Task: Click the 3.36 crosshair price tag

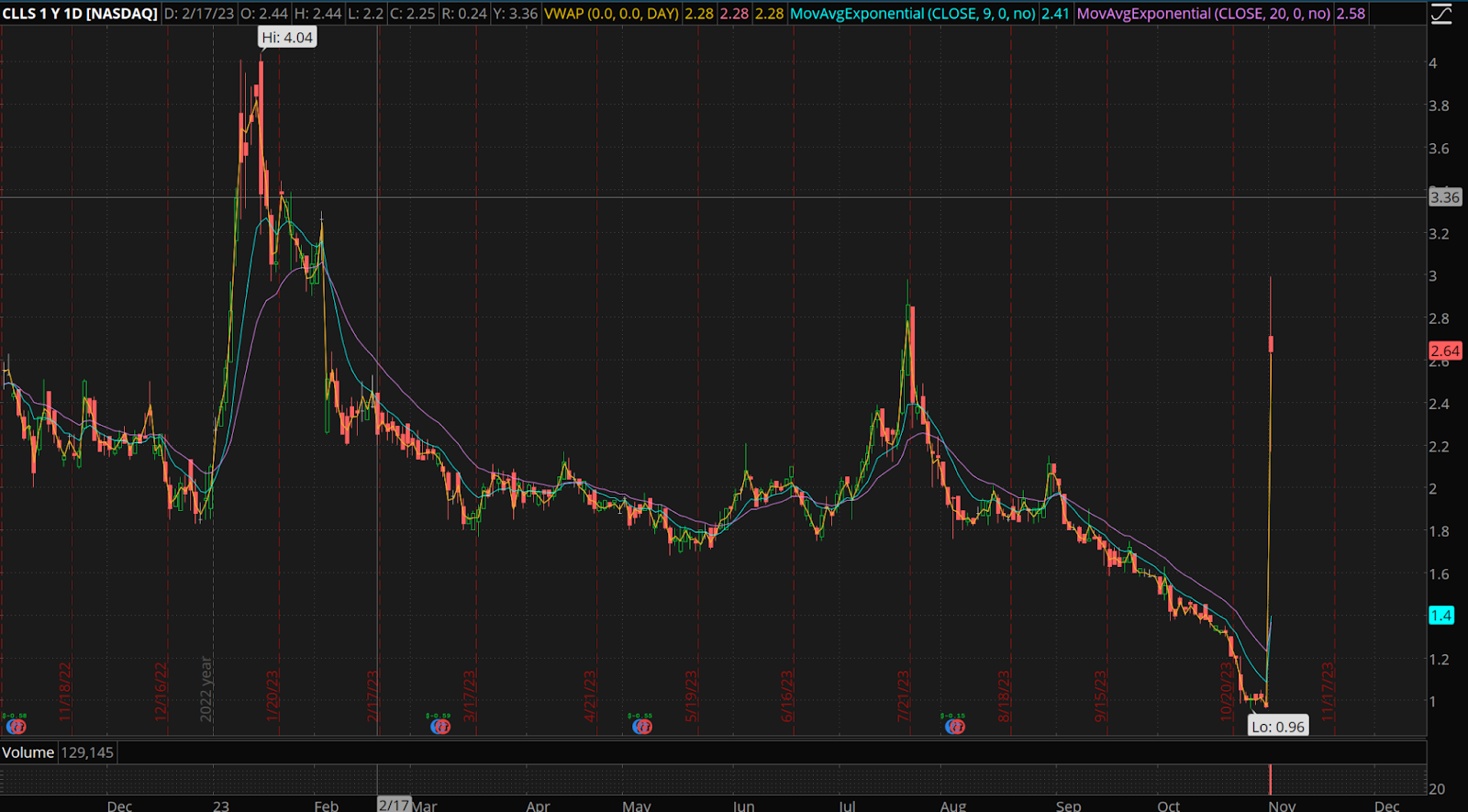Action: pyautogui.click(x=1445, y=197)
